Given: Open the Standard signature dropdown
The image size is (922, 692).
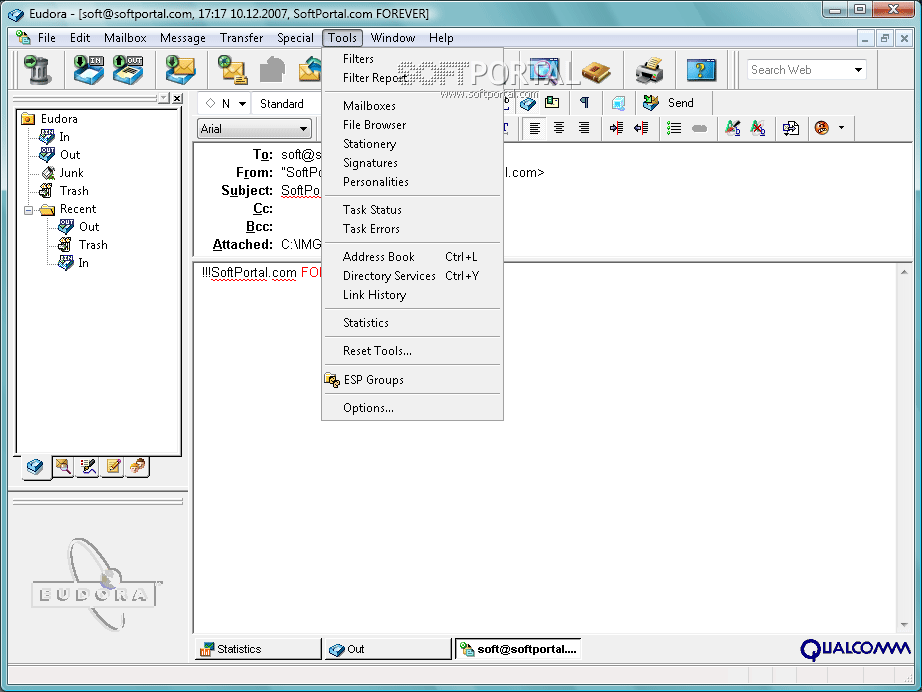Looking at the screenshot, I should click(x=287, y=103).
